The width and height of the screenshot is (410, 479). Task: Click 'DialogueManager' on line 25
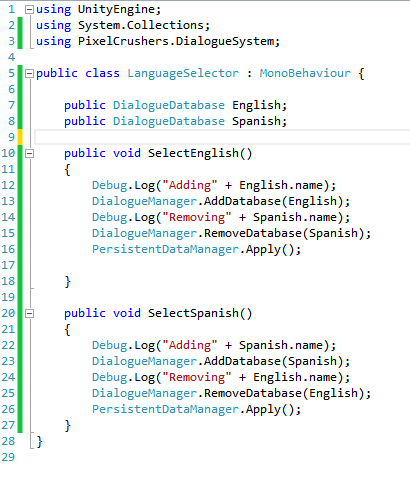[x=144, y=393]
